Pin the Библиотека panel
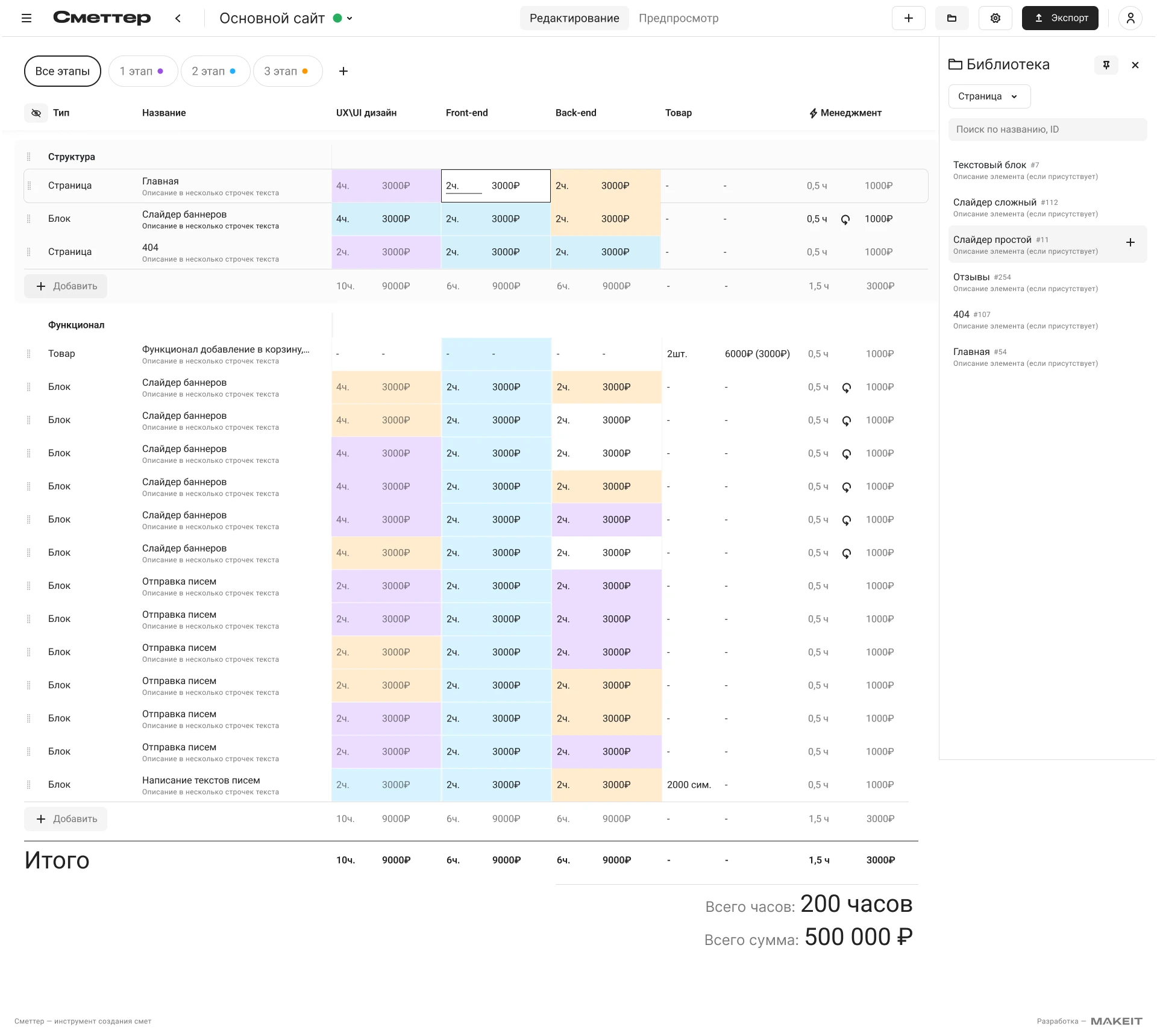1157x1036 pixels. click(1106, 64)
